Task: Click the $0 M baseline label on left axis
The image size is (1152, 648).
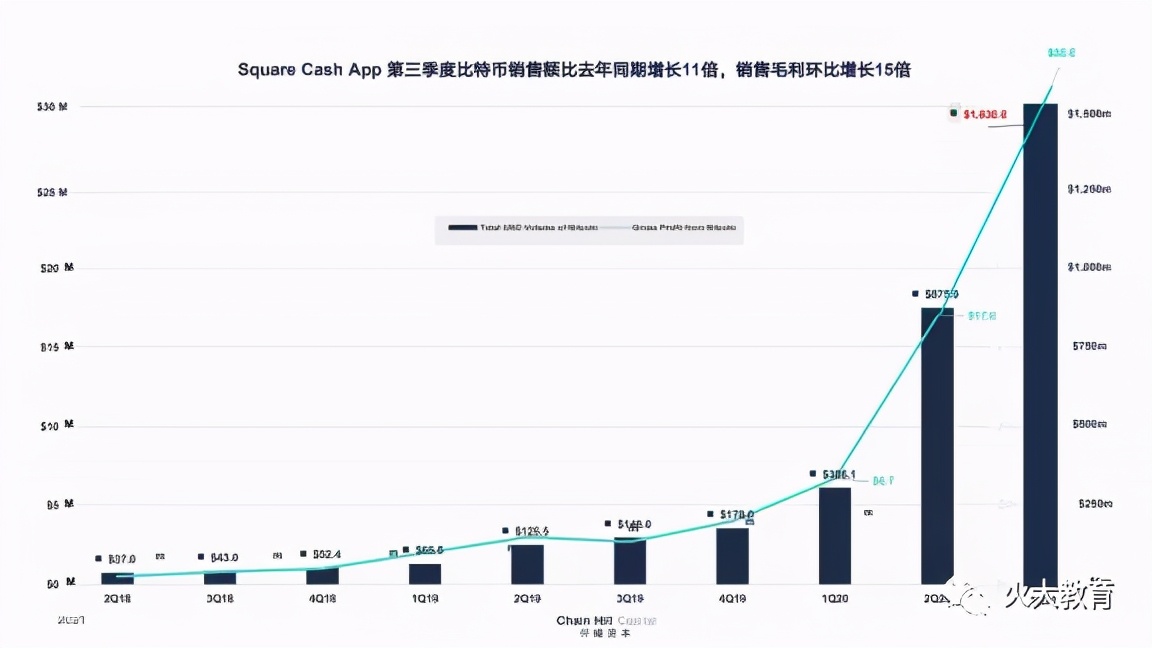Action: click(61, 583)
